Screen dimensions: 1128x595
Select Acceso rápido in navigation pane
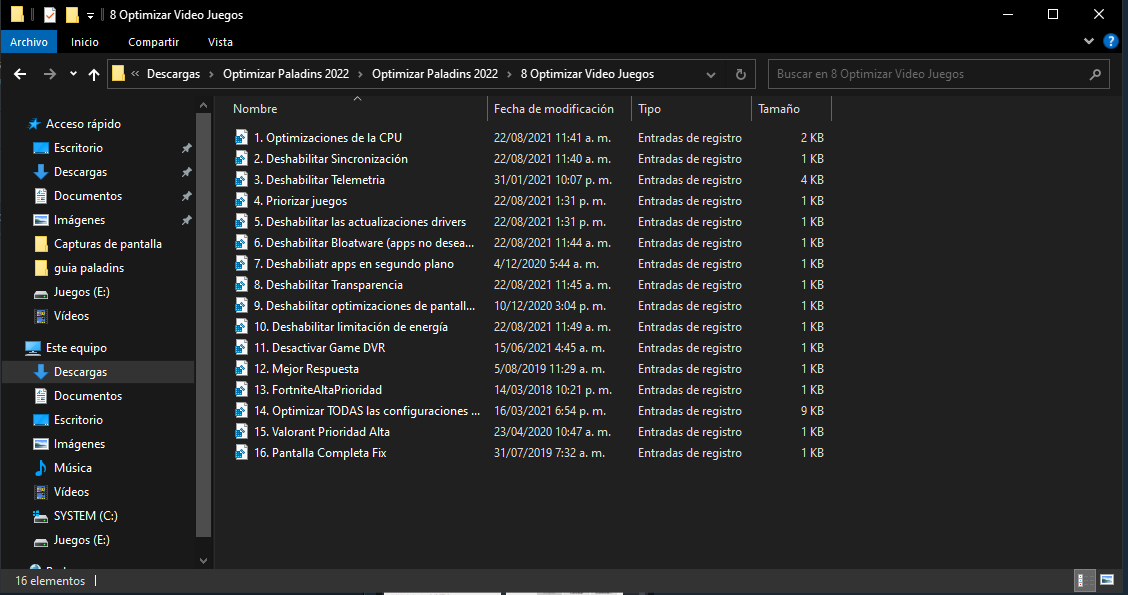[x=83, y=124]
